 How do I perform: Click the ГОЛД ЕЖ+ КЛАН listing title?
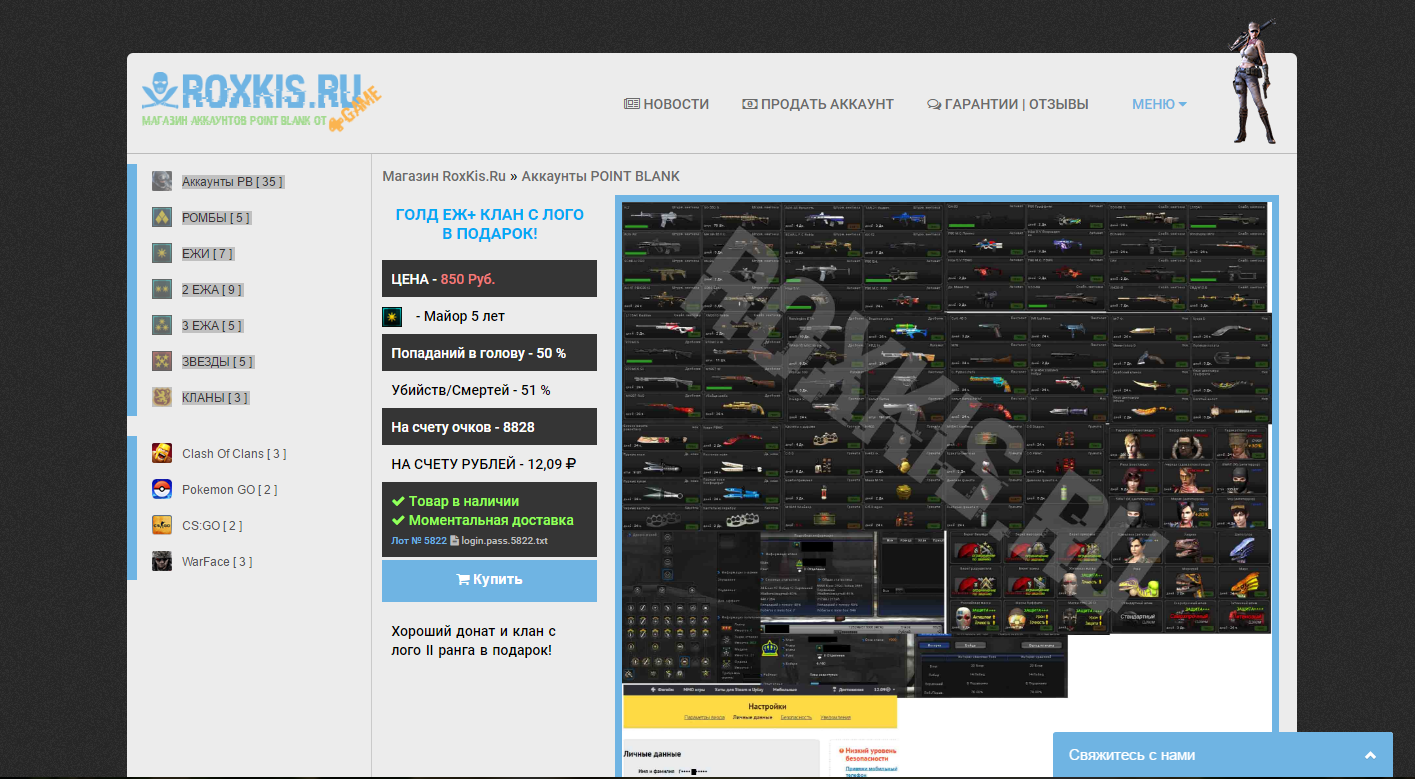(489, 224)
